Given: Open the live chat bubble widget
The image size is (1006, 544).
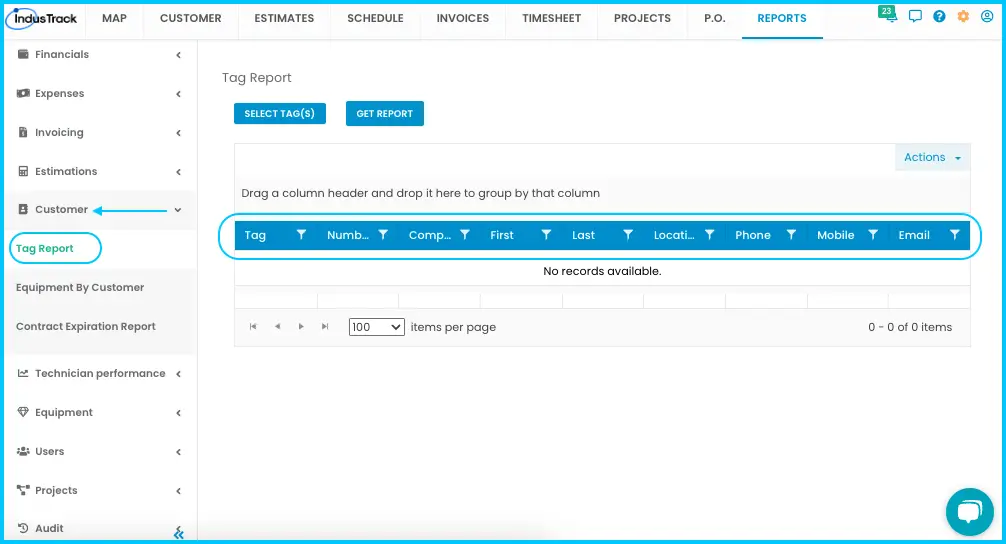Looking at the screenshot, I should point(969,511).
